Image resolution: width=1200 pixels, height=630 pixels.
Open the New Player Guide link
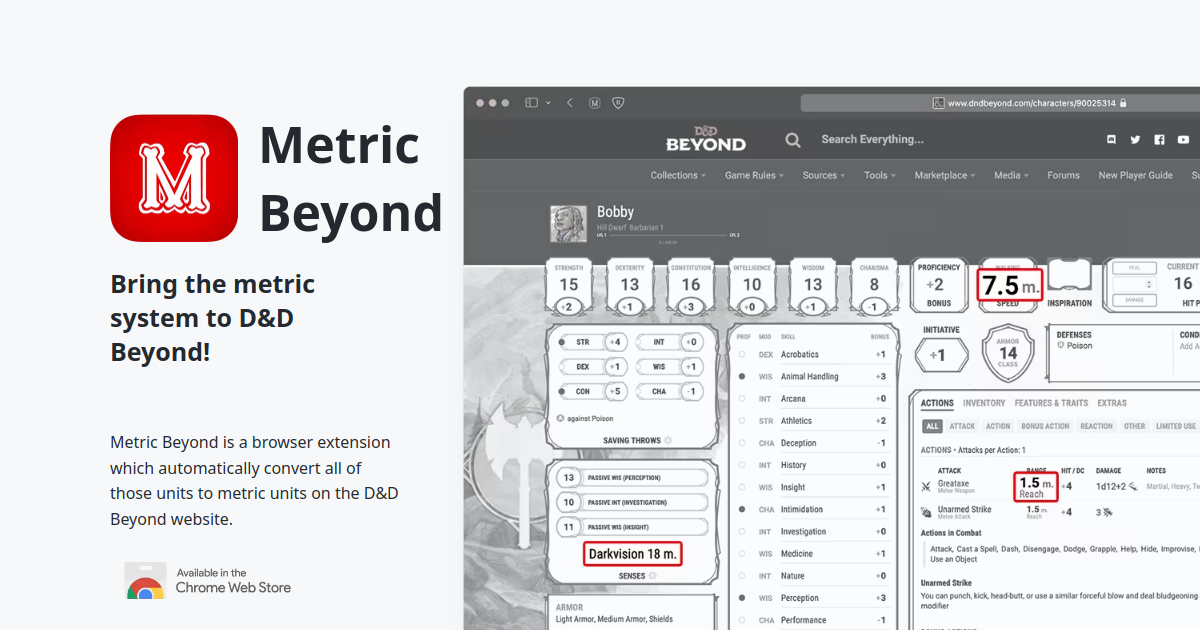click(x=1135, y=175)
